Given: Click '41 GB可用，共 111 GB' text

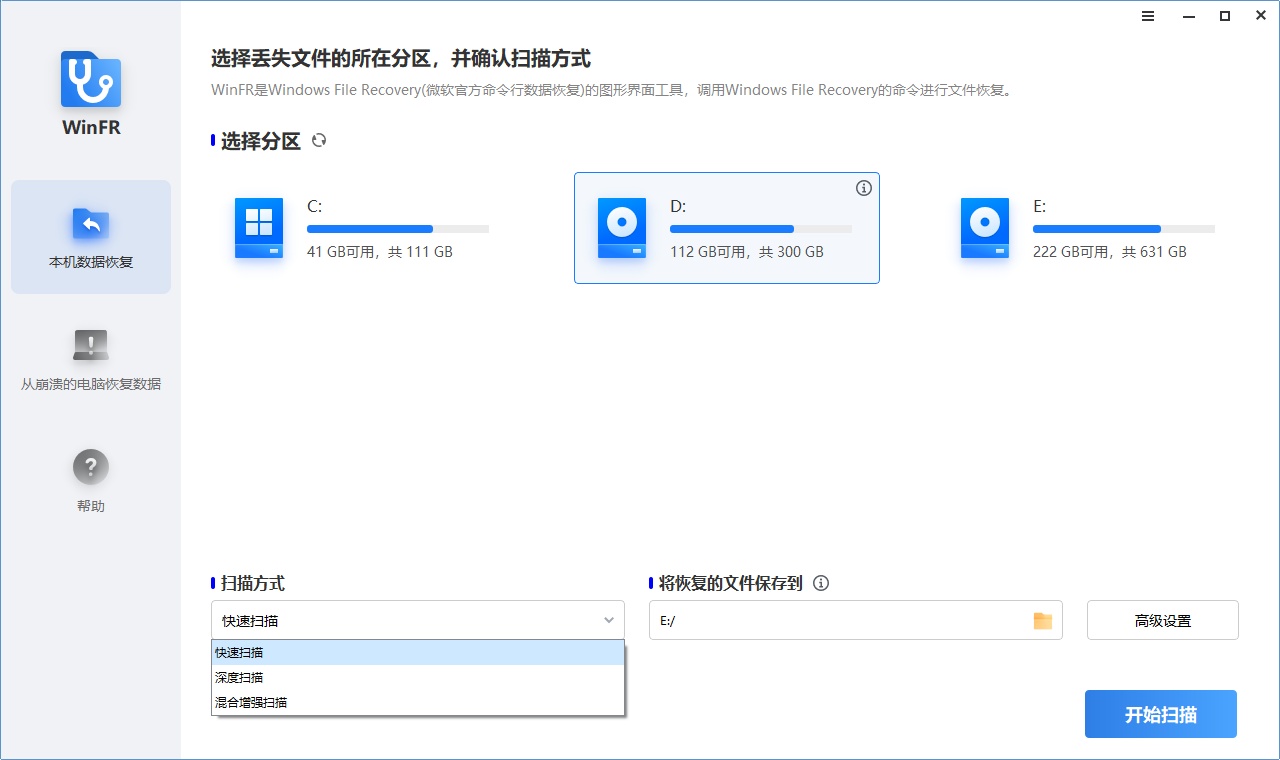Looking at the screenshot, I should [380, 252].
